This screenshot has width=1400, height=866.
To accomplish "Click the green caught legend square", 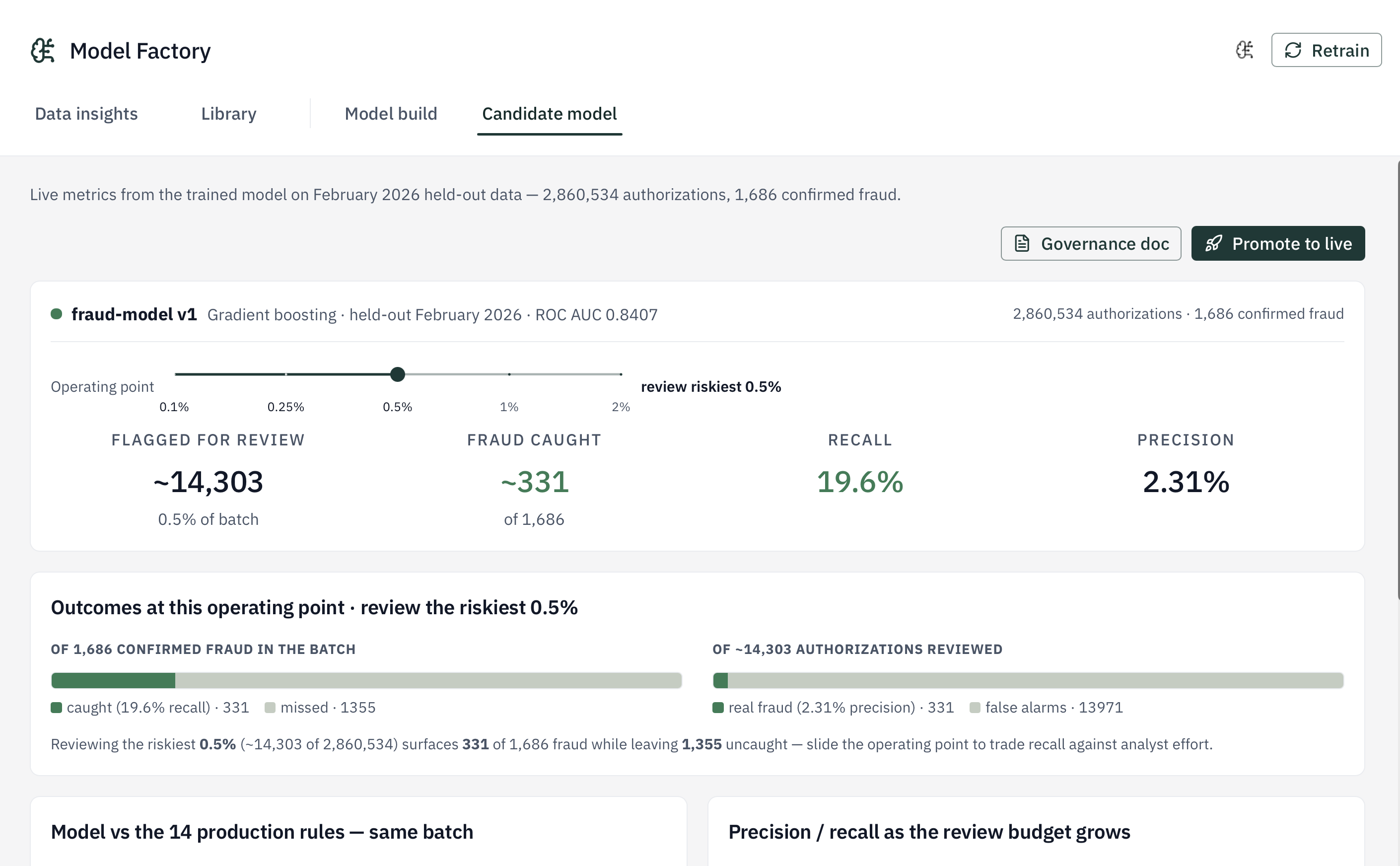I will [x=56, y=707].
